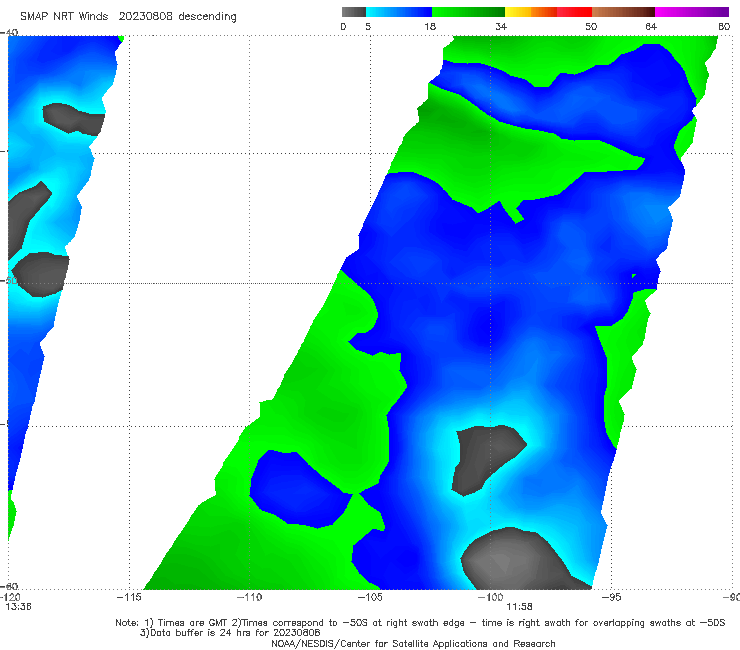
Task: Click the longitude label '-110'
Action: 249,597
